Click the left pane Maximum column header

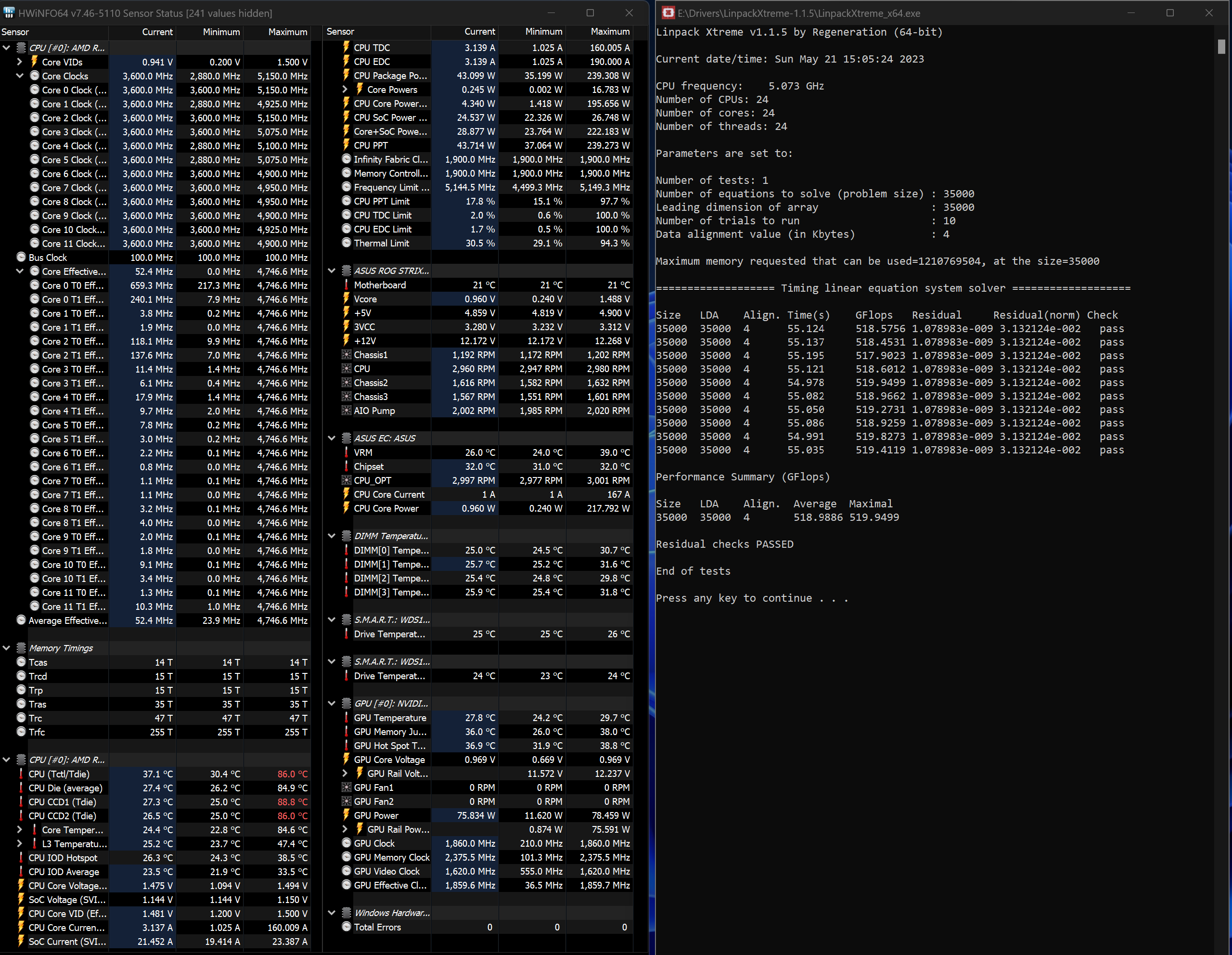coord(278,32)
